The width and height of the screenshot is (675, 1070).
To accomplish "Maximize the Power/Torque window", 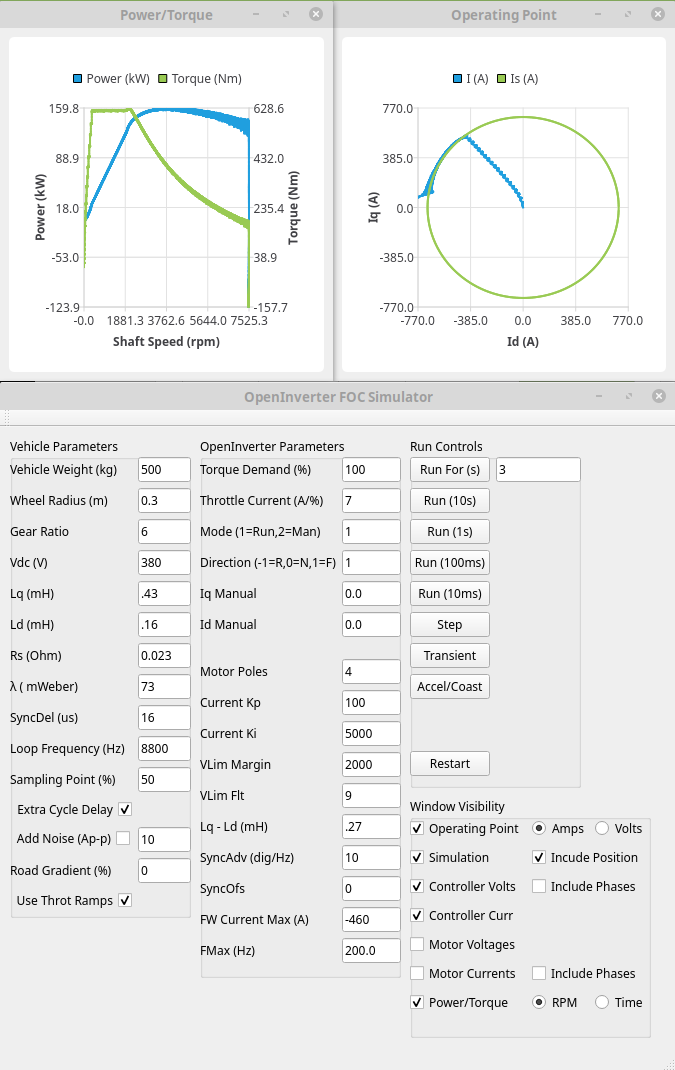I will (286, 14).
